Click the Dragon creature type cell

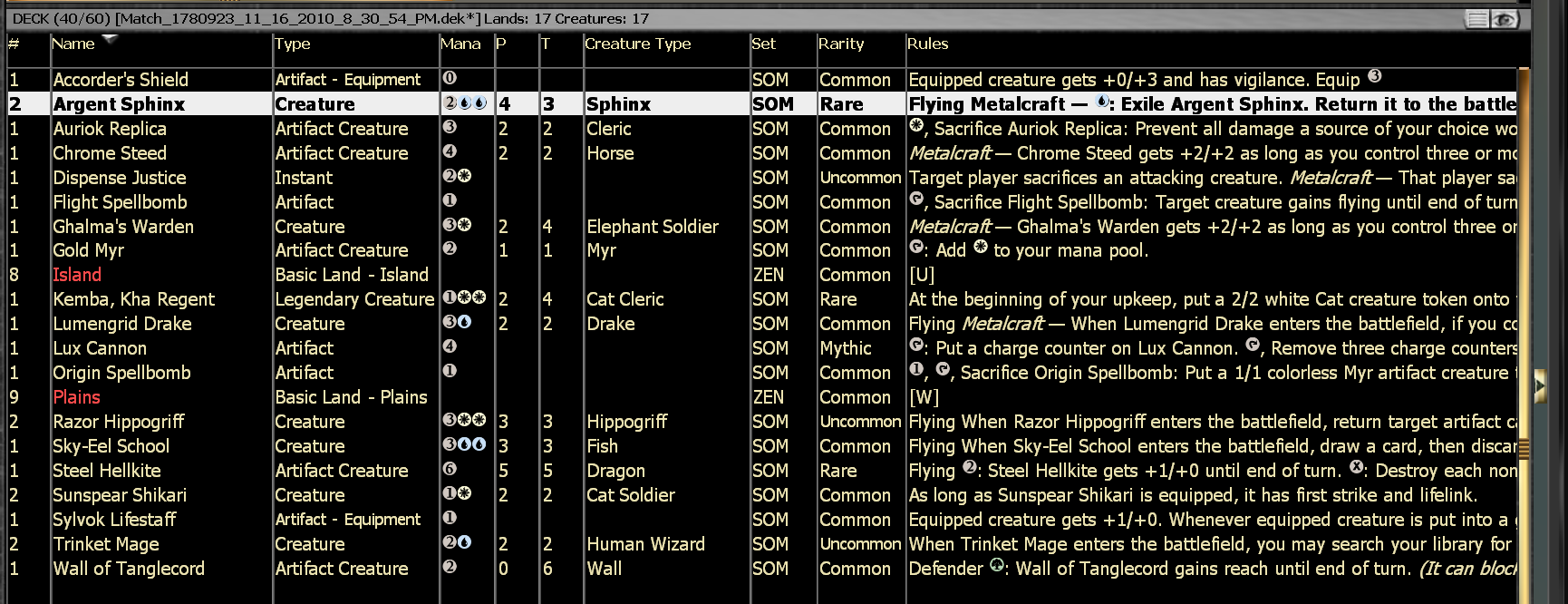point(615,471)
